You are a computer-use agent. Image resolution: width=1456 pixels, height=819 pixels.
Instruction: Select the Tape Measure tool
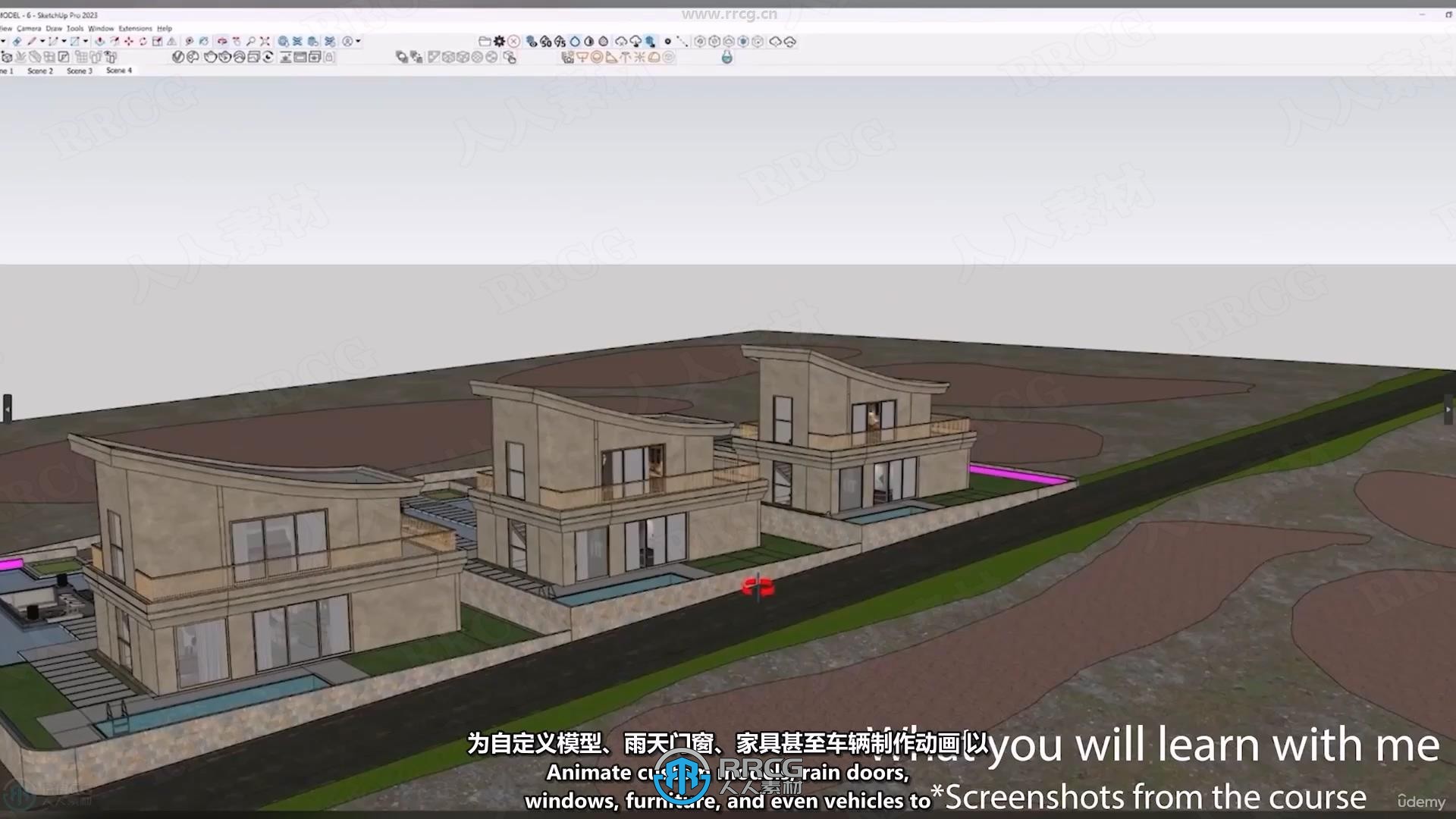[x=190, y=41]
